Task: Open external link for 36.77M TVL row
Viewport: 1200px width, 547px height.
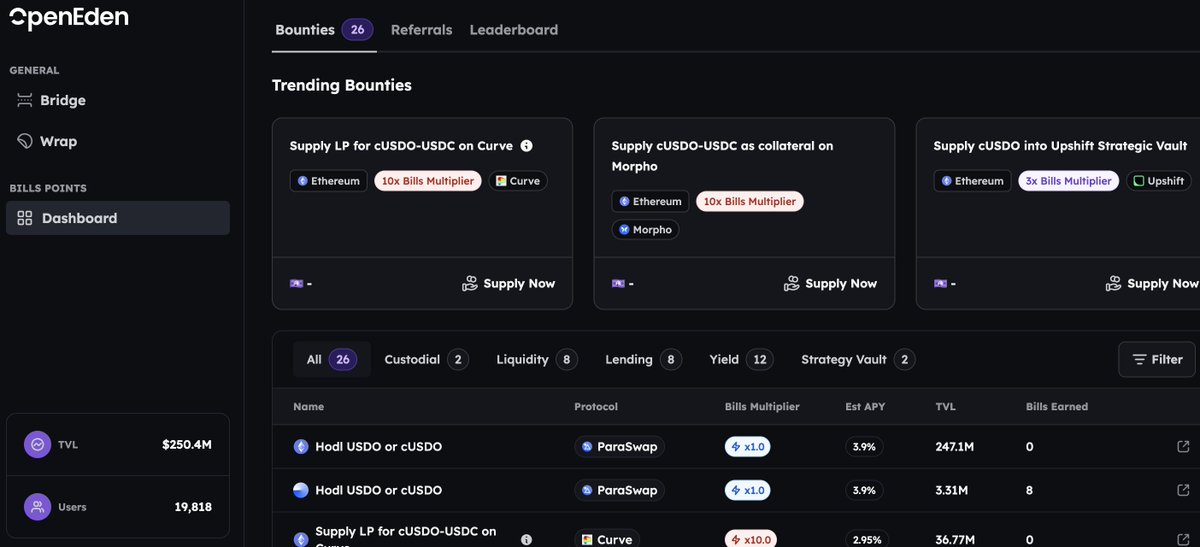Action: (1184, 539)
